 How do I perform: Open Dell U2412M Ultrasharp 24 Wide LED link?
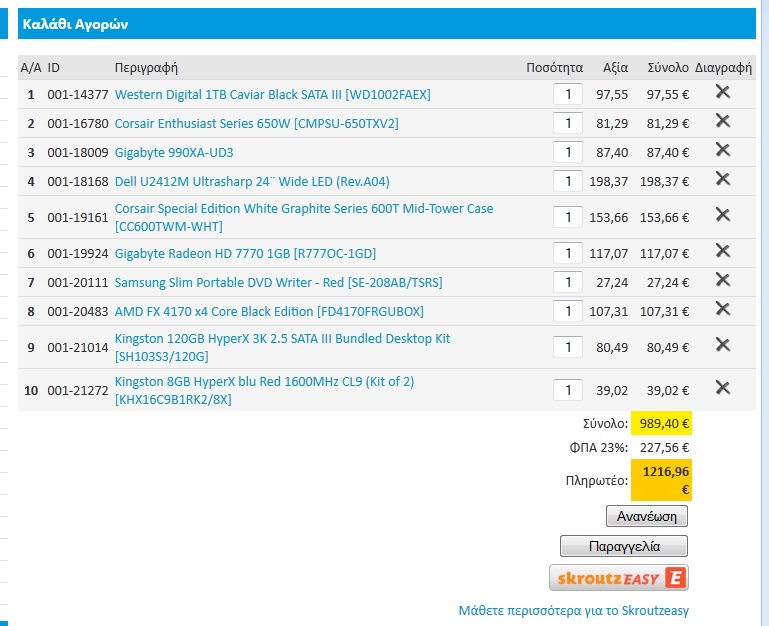pyautogui.click(x=252, y=182)
